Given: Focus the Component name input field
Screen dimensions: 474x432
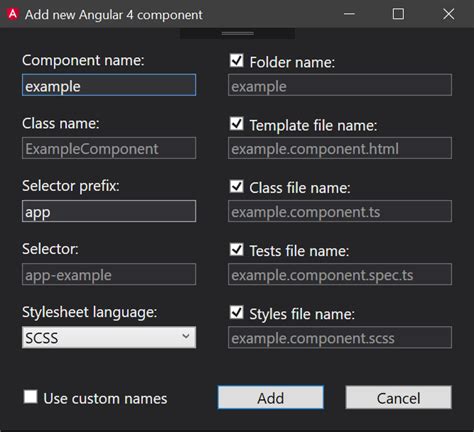Looking at the screenshot, I should pyautogui.click(x=109, y=85).
